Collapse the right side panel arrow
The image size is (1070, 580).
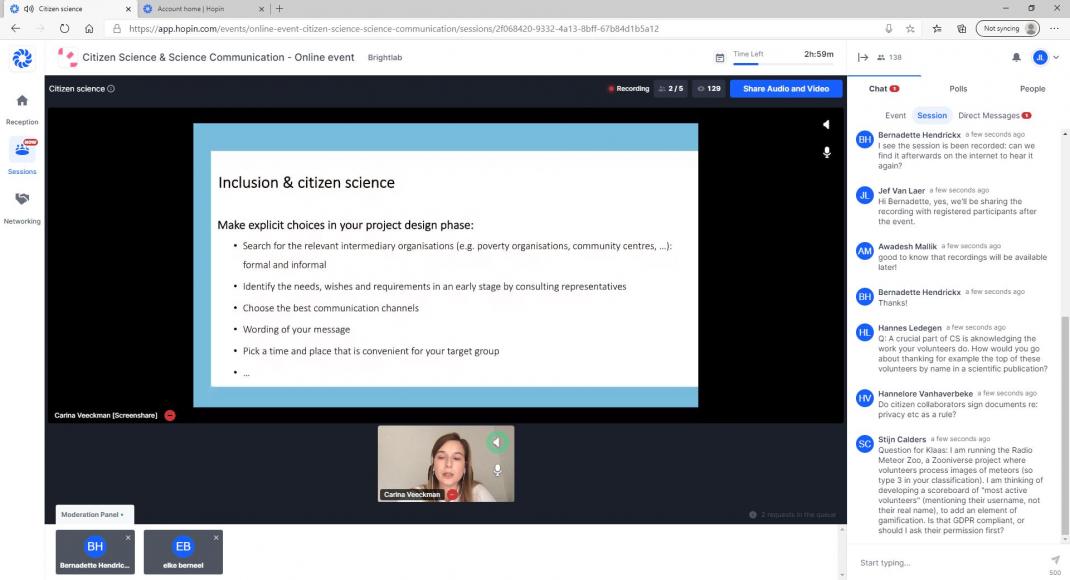(863, 57)
